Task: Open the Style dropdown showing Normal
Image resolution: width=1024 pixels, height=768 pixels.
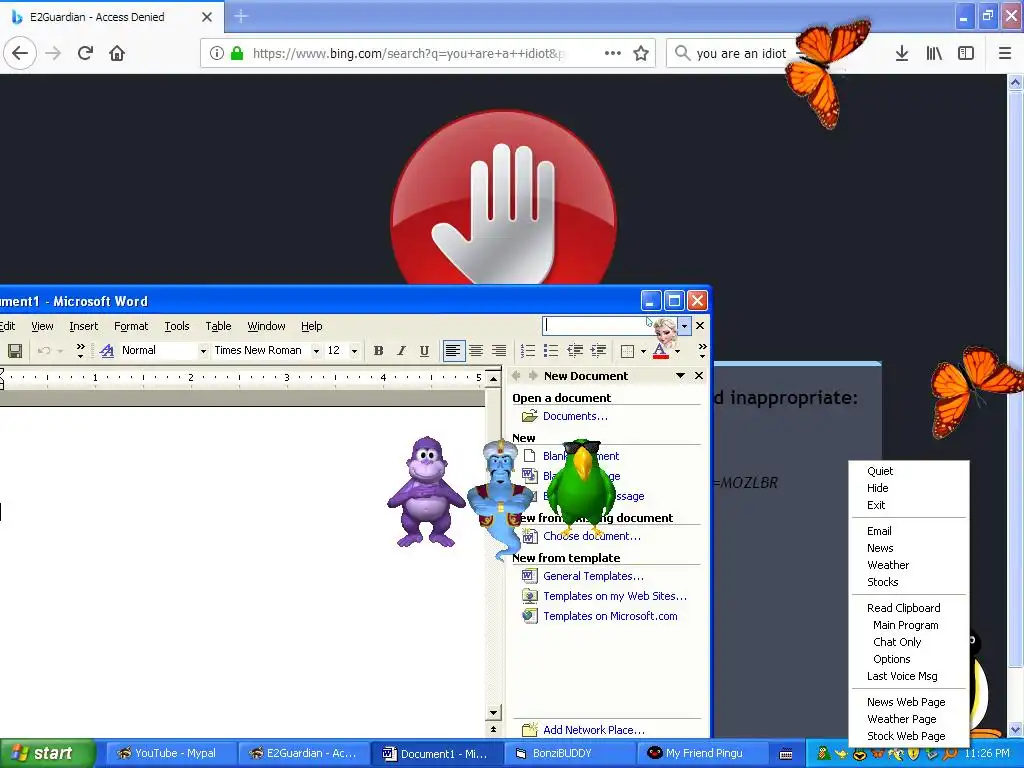Action: click(x=203, y=351)
